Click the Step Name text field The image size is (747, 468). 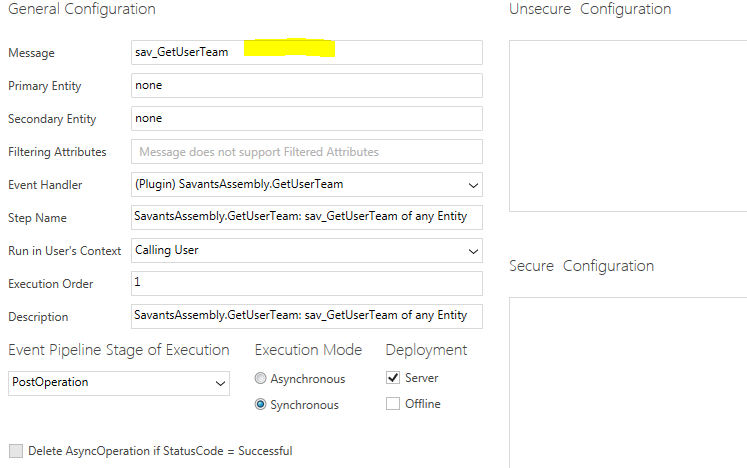pos(306,217)
